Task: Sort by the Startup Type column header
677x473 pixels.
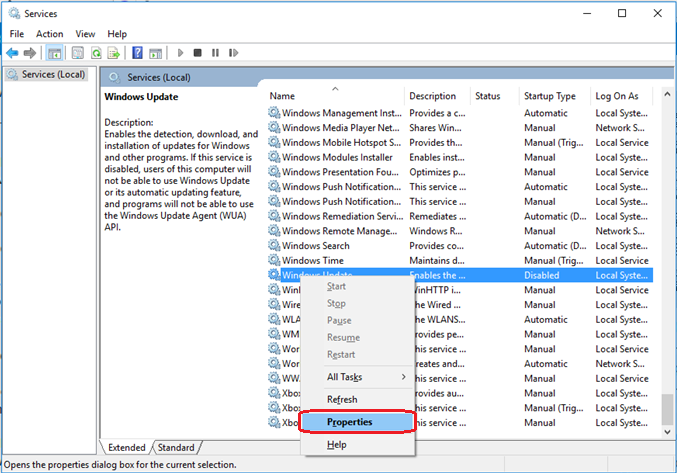Action: 554,96
